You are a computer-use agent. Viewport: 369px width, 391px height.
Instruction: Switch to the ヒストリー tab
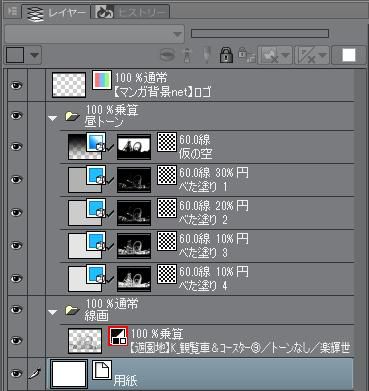(131, 12)
